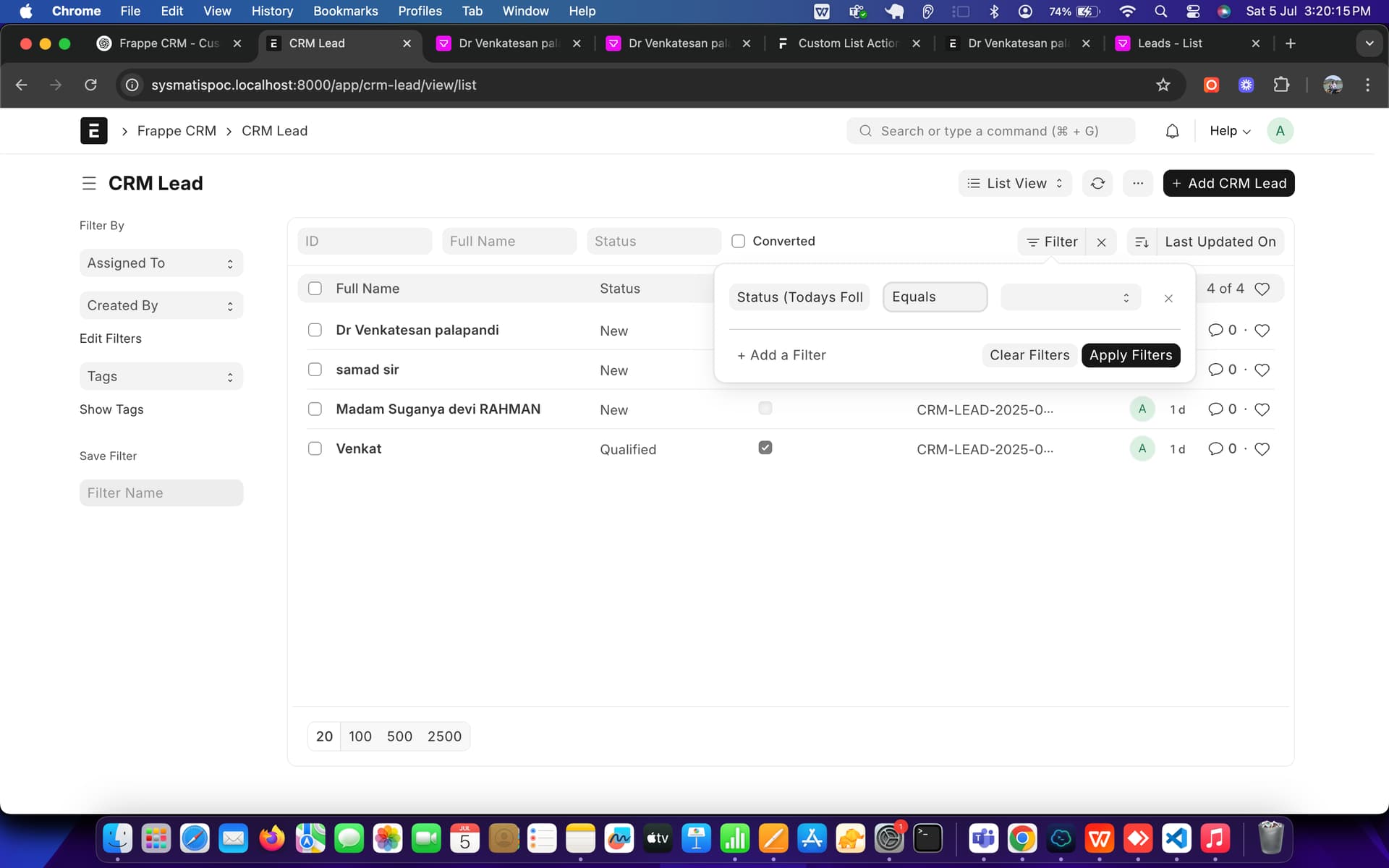Click the Add CRM Lead button
This screenshot has width=1389, height=868.
[1228, 184]
